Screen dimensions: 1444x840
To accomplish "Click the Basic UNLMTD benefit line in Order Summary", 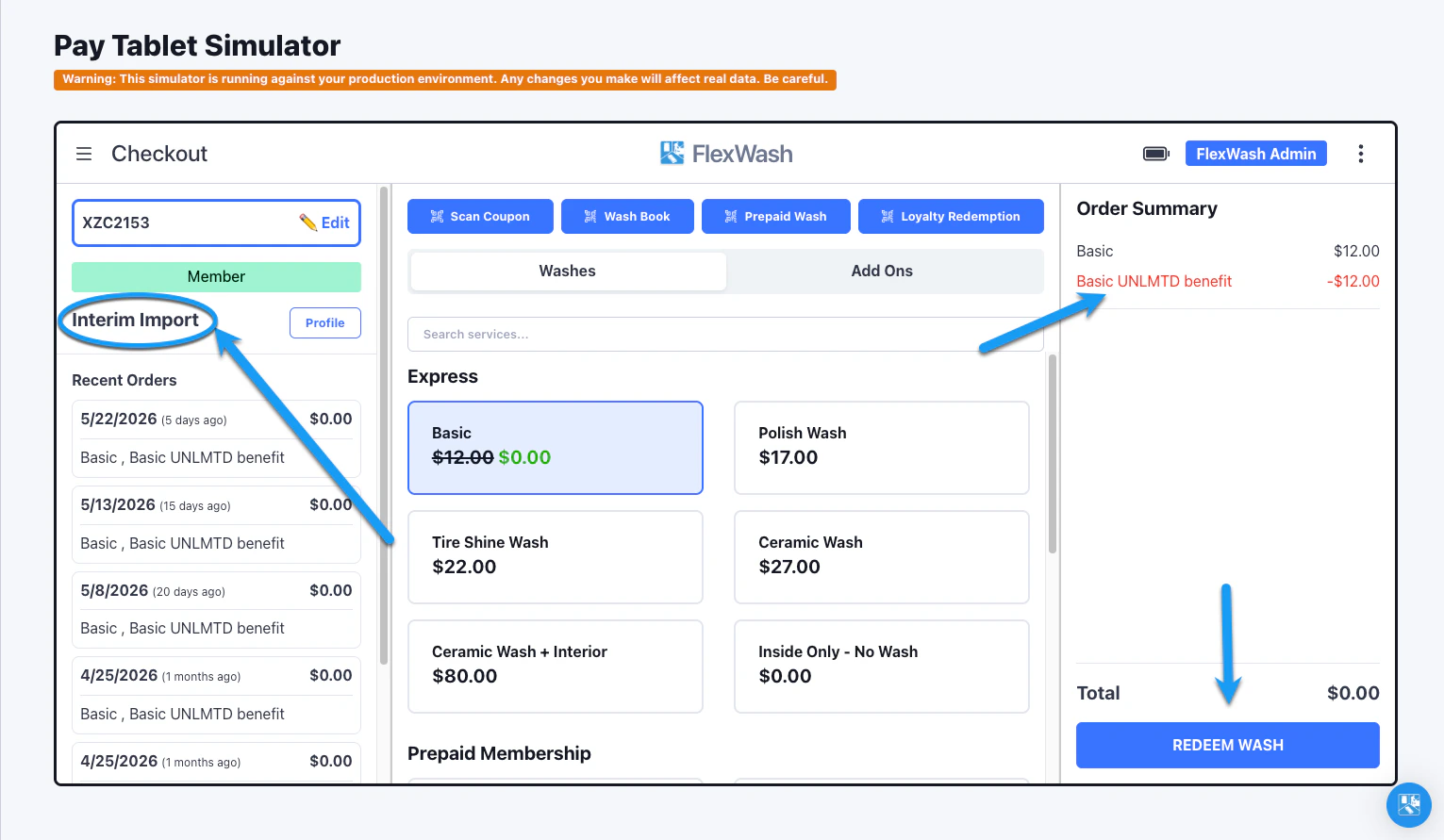I will pyautogui.click(x=1228, y=282).
